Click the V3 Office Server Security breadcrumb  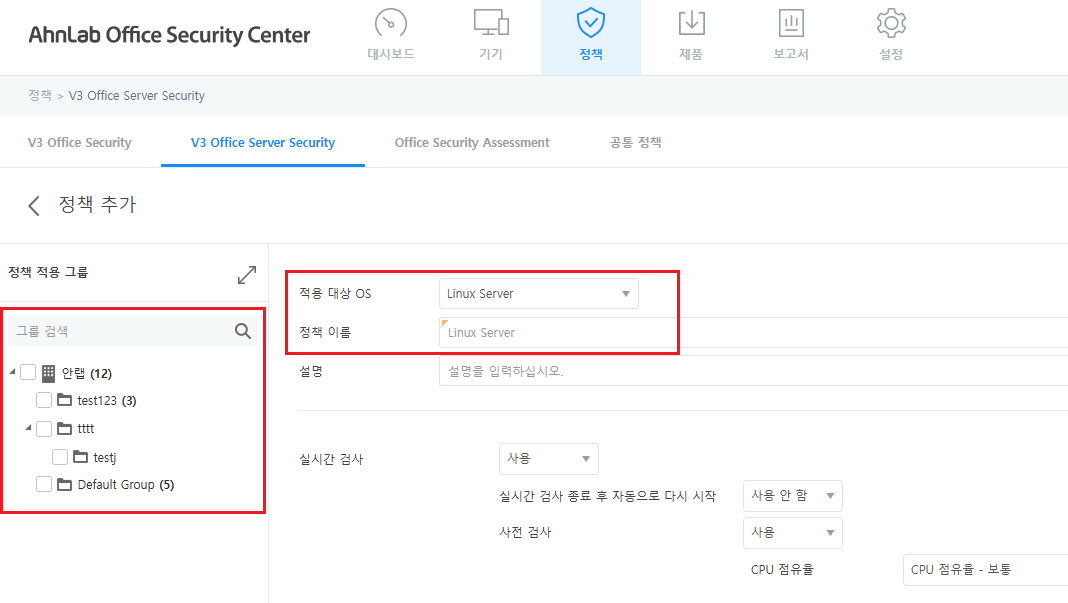[136, 95]
